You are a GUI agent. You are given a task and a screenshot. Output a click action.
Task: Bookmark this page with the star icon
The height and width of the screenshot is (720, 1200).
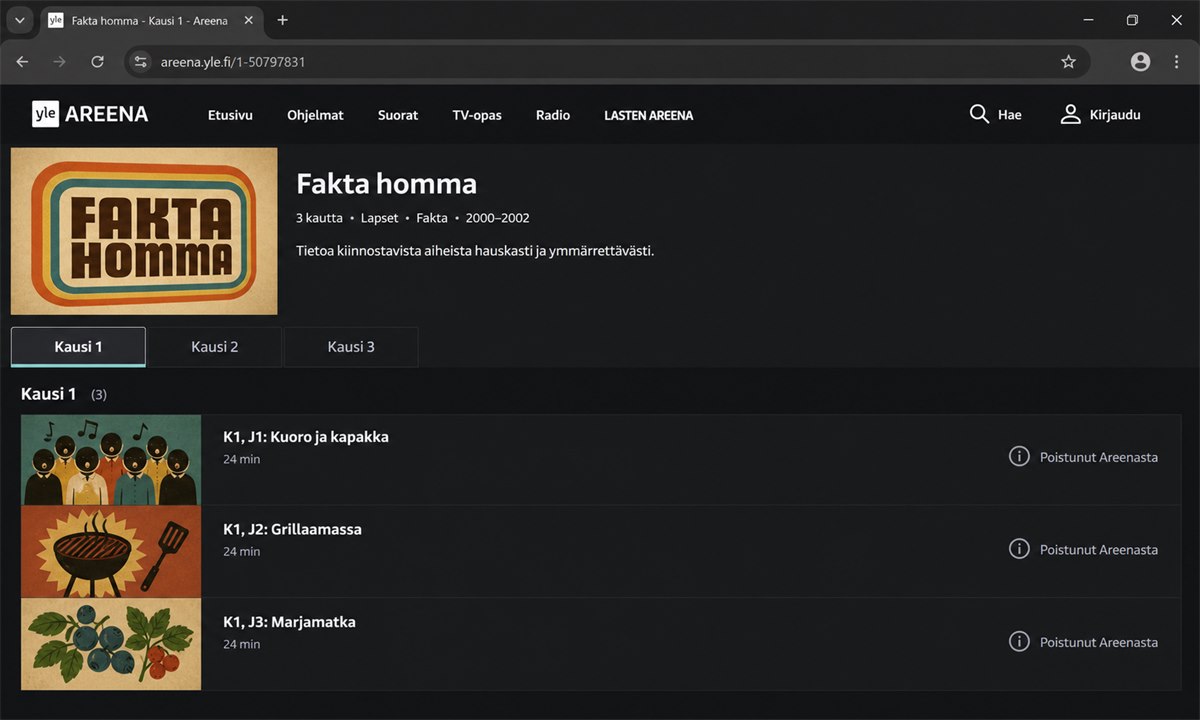[1068, 62]
